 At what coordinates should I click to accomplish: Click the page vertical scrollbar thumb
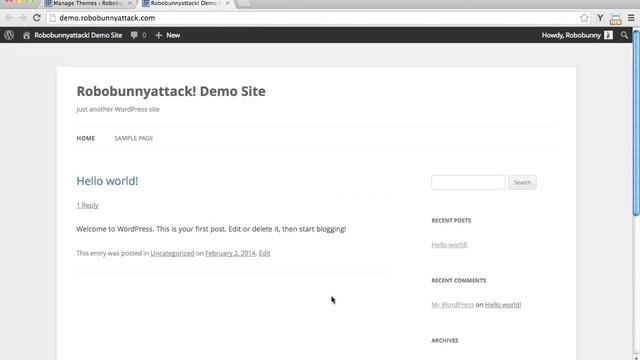(x=636, y=122)
